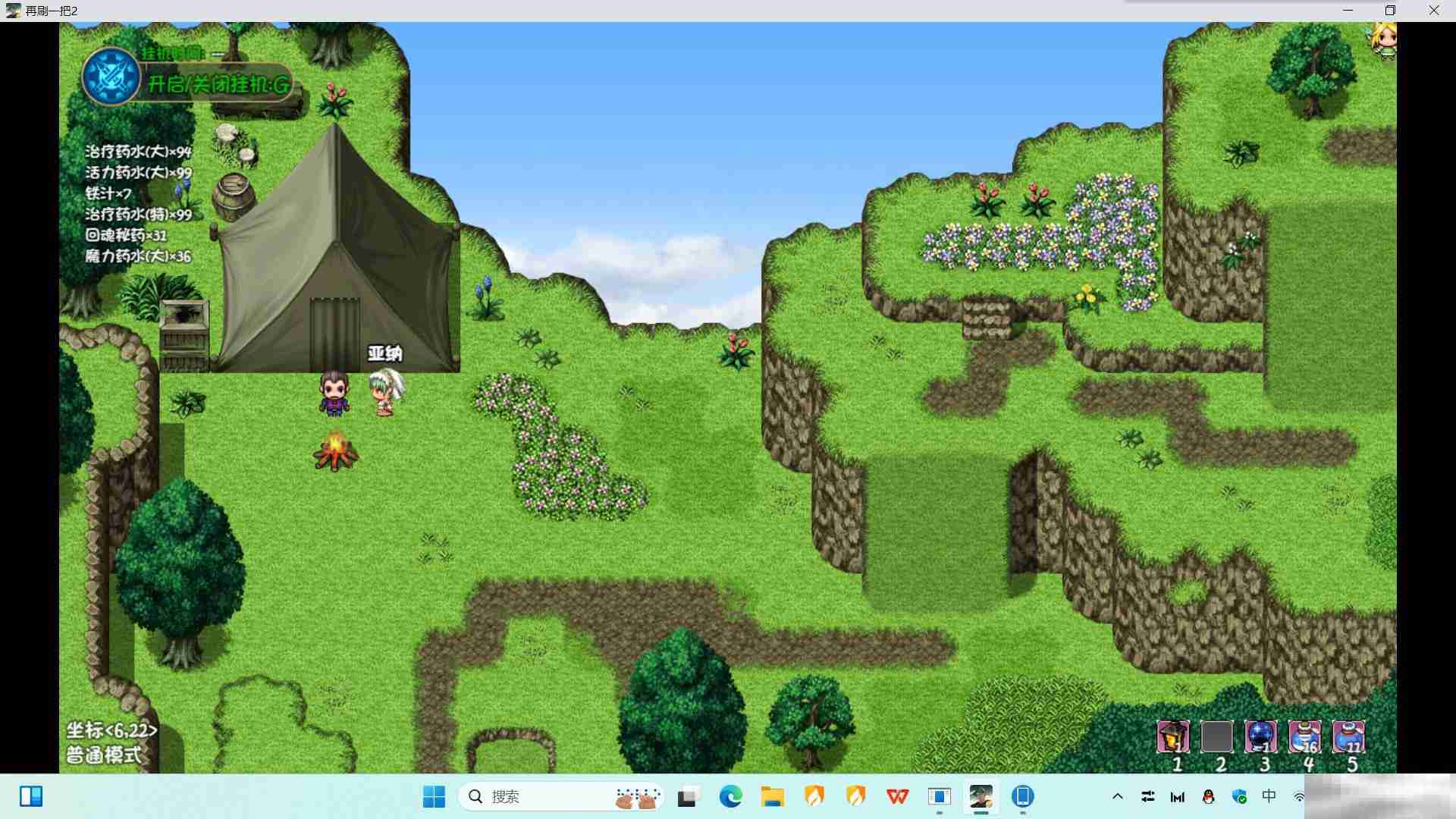Open the Windows Start menu
The image size is (1456, 819).
[x=434, y=796]
